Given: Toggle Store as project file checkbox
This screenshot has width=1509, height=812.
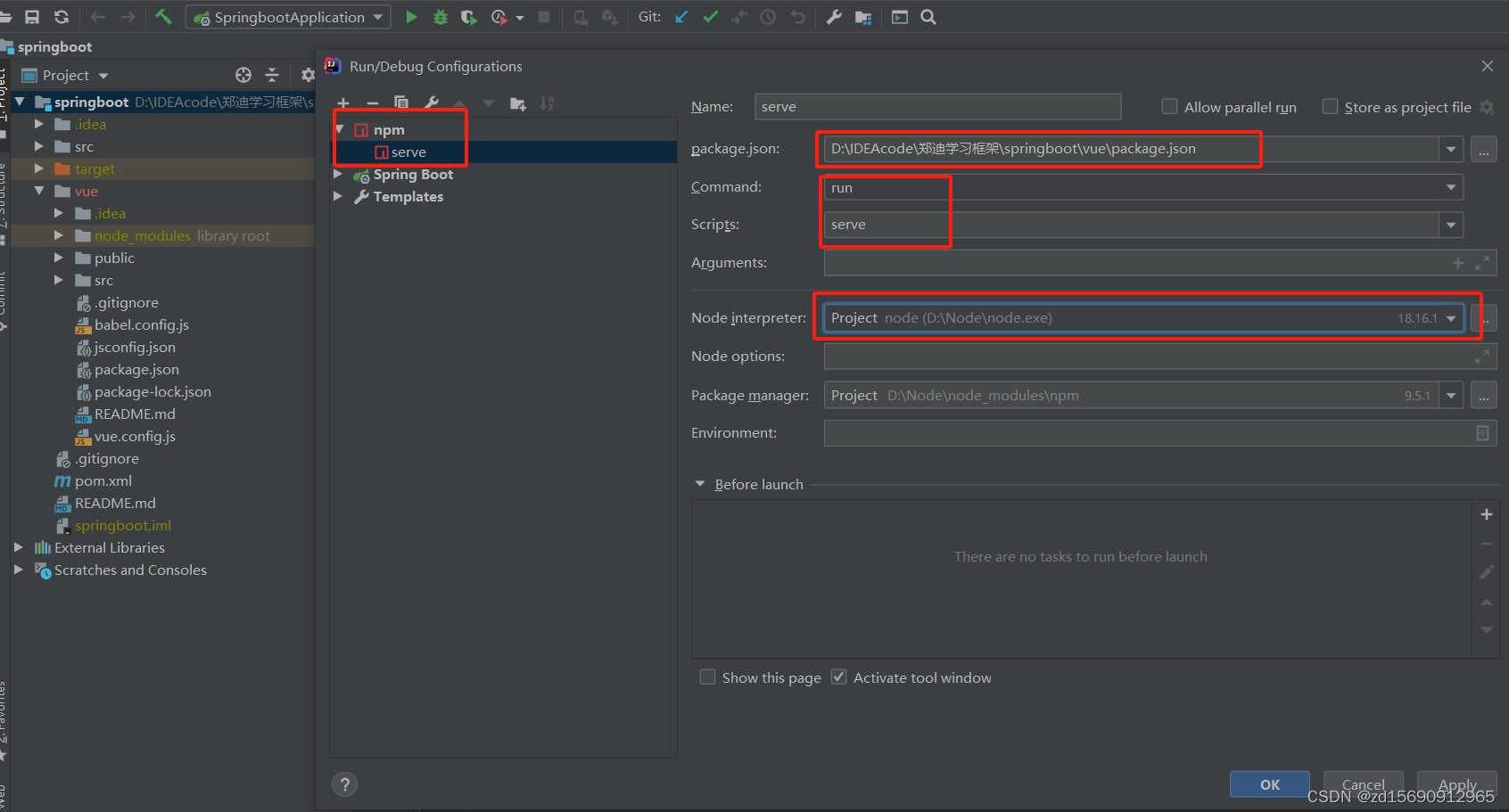Looking at the screenshot, I should point(1330,106).
